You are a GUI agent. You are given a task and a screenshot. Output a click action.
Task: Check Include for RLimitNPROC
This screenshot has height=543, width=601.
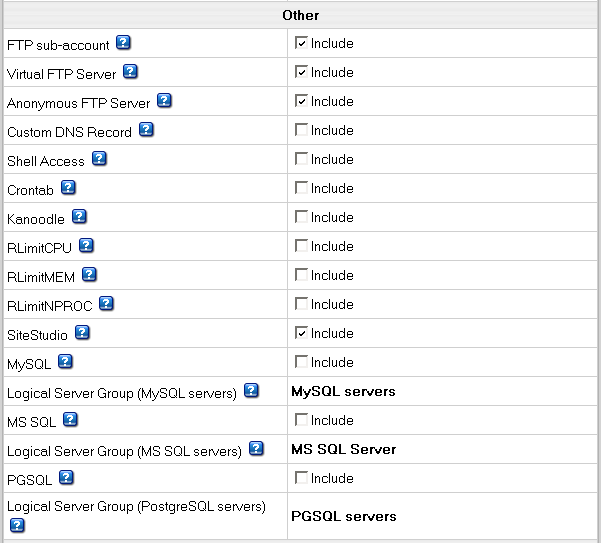[x=301, y=303]
